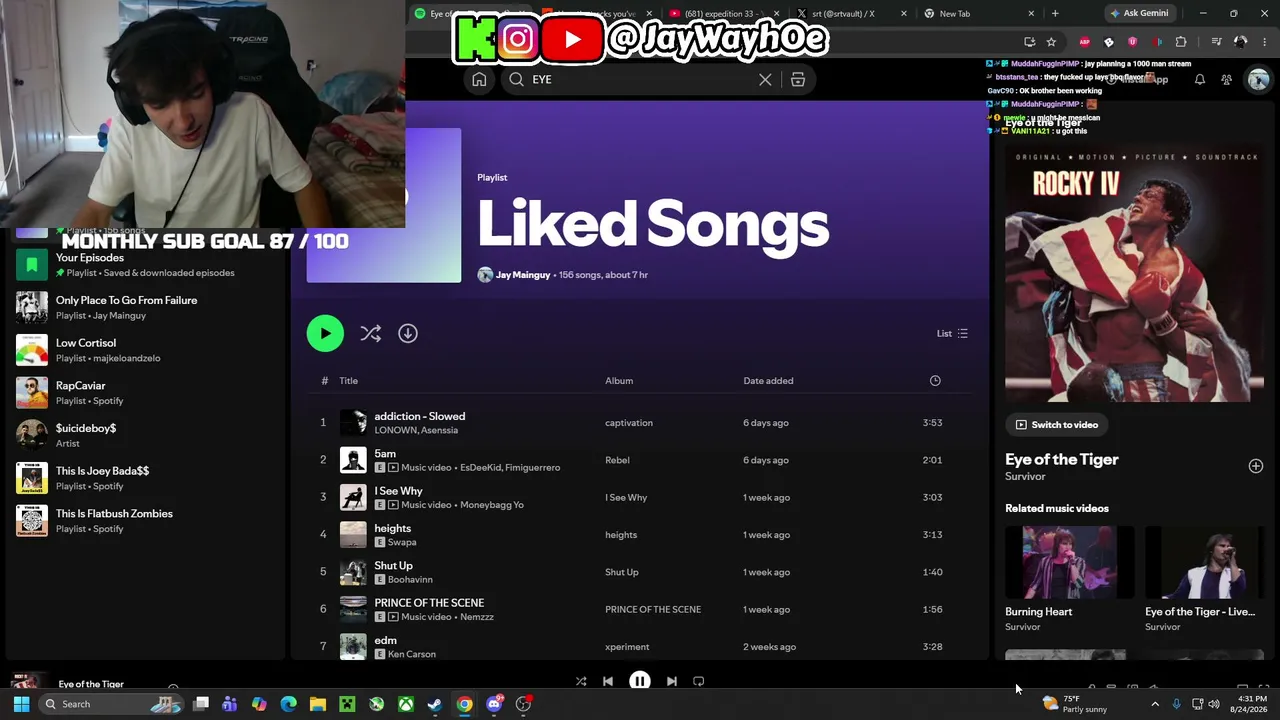Viewport: 1280px width, 720px height.
Task: Open the Rebel album link
Action: 617,460
